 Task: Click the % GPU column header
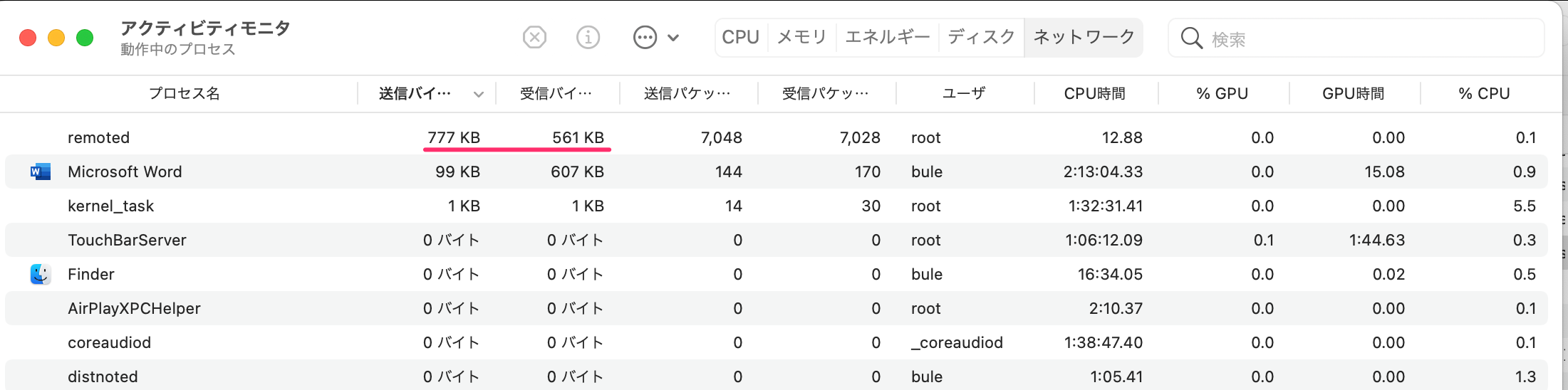tap(1222, 94)
